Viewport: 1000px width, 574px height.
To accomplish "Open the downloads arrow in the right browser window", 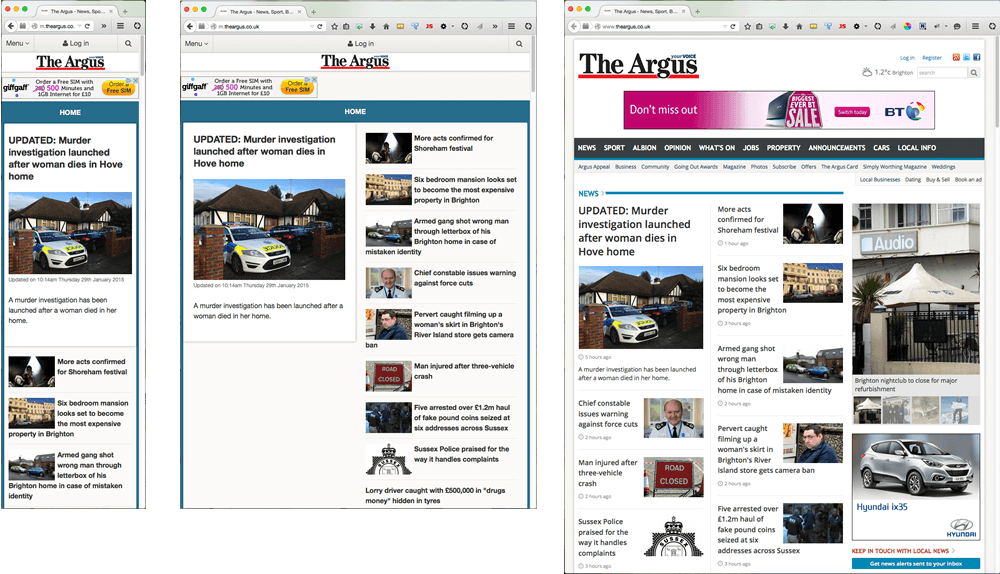I will [785, 26].
